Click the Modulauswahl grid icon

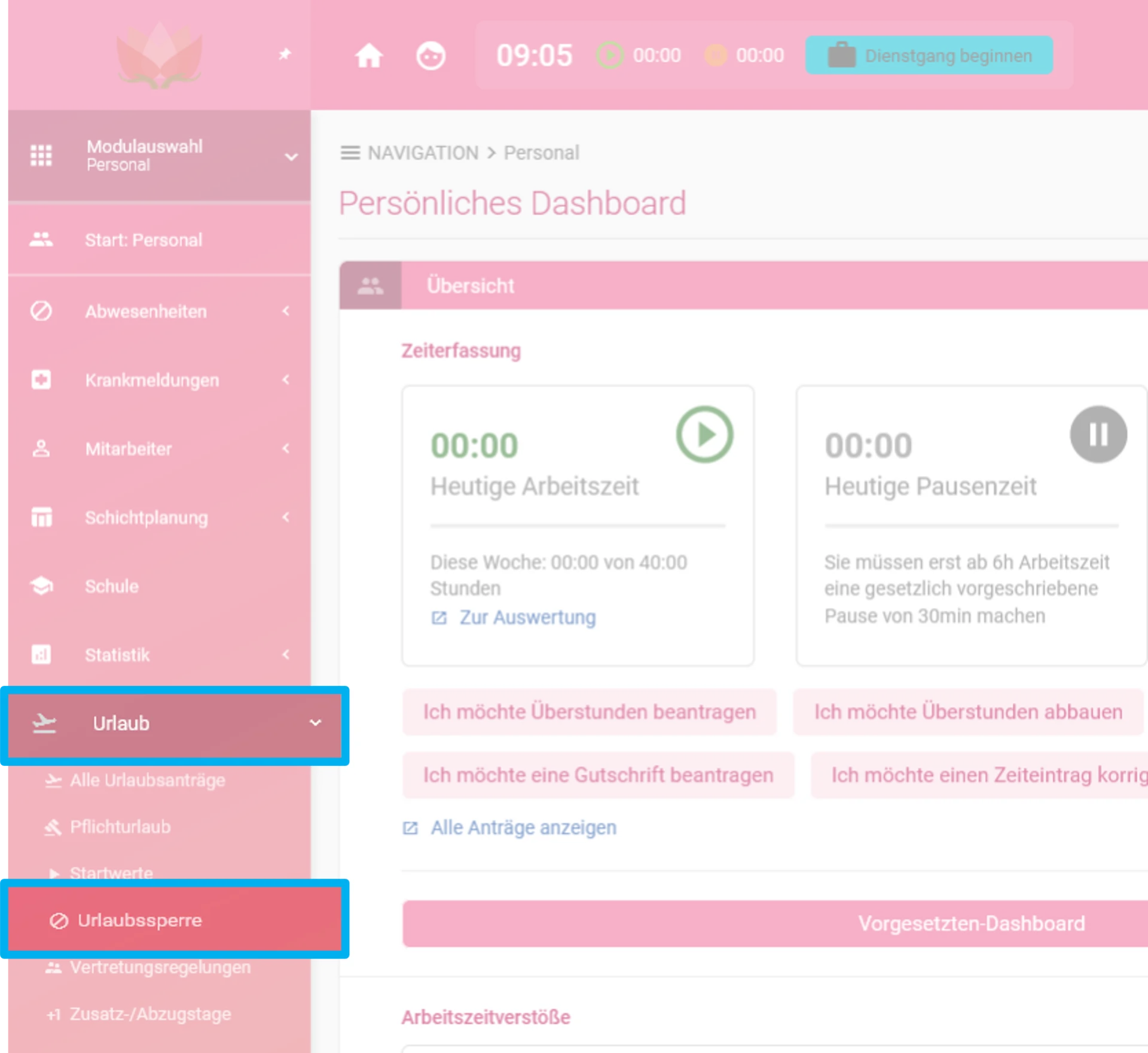tap(41, 155)
